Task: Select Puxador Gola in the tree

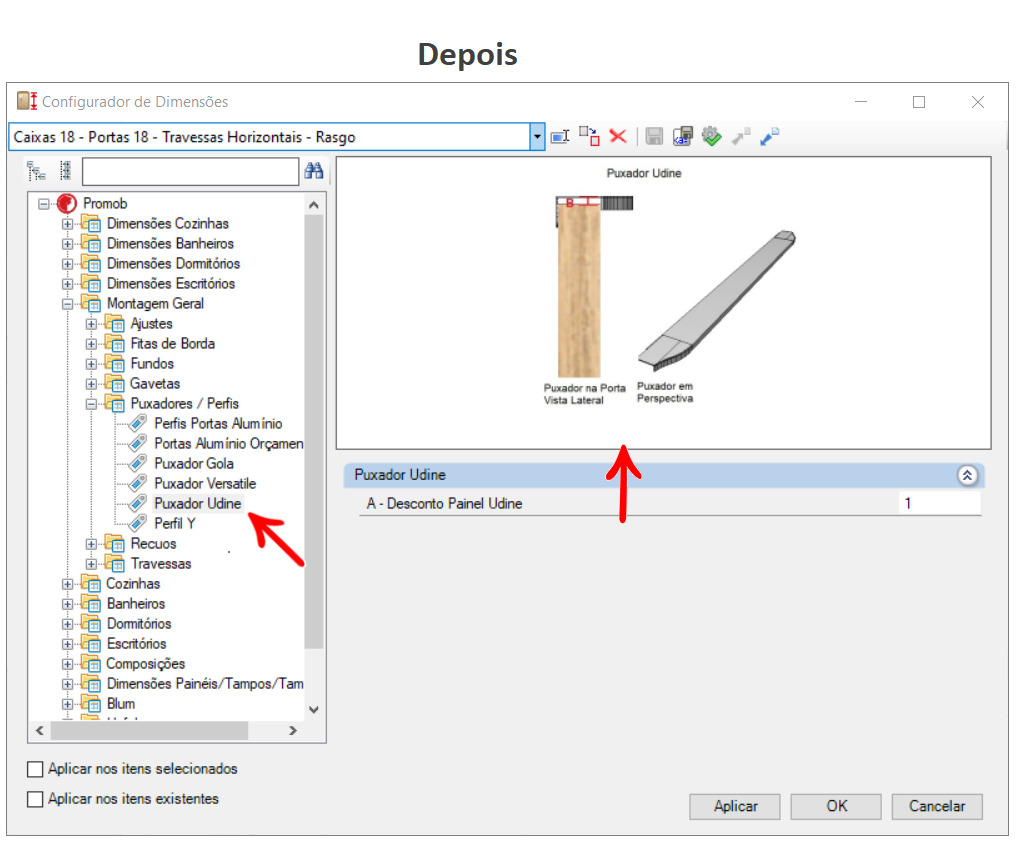Action: (193, 464)
